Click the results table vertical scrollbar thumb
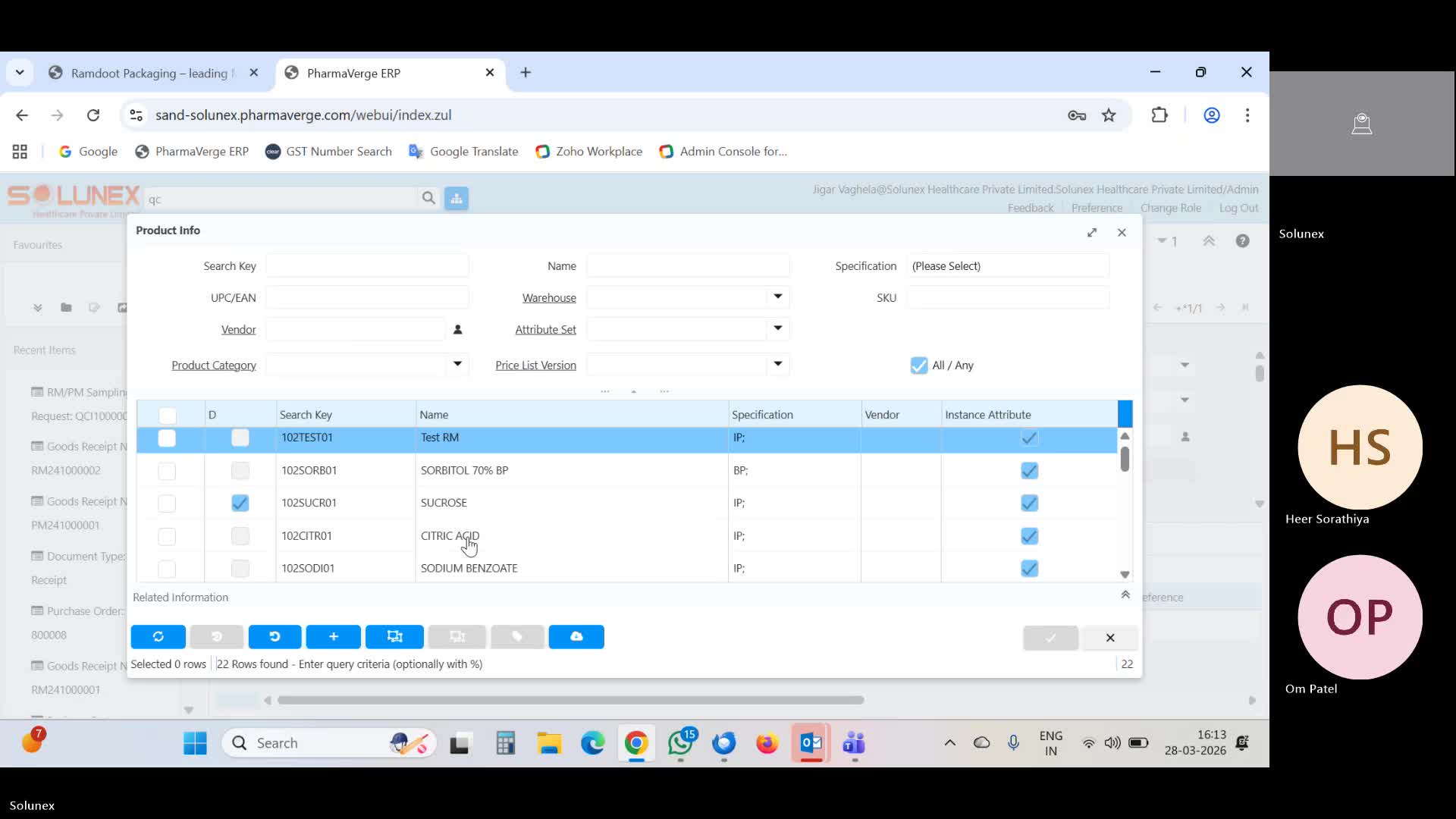The image size is (1456, 819). [1125, 459]
